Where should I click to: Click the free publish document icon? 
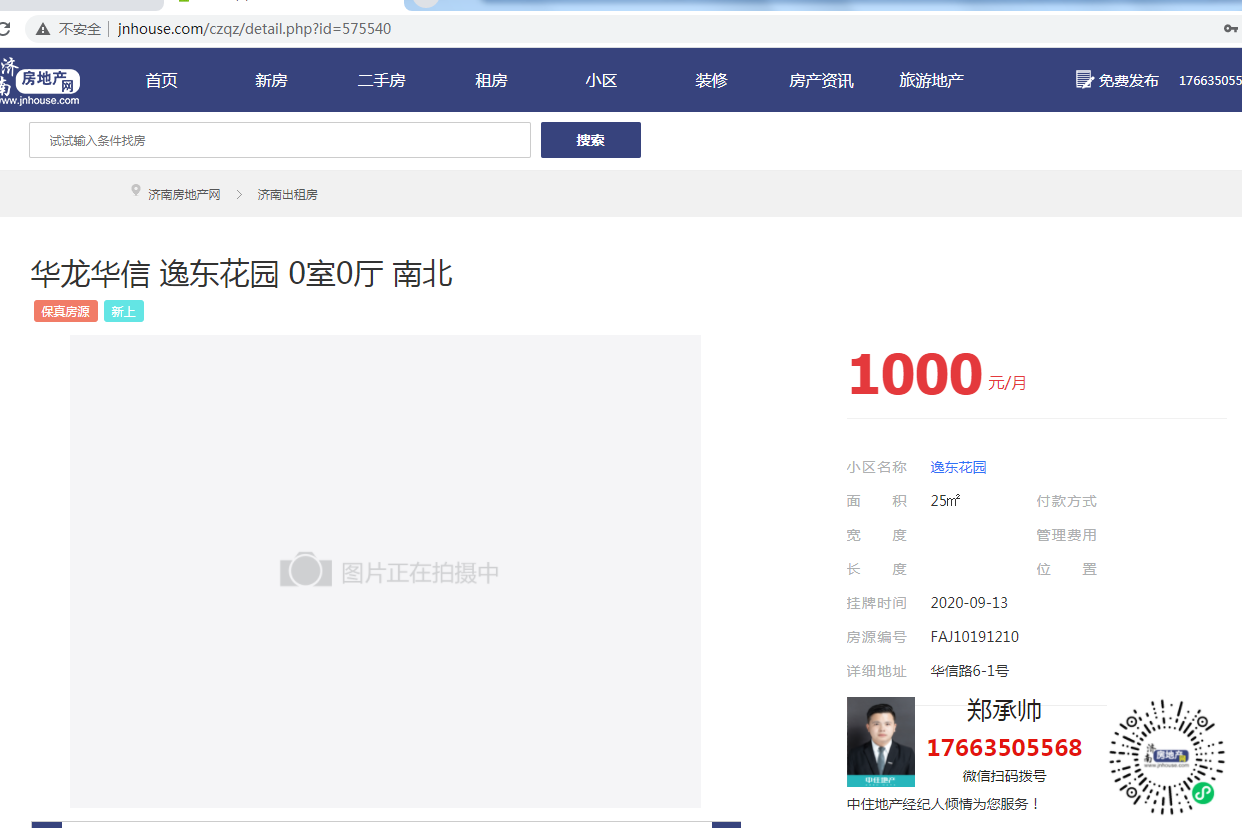point(1084,80)
